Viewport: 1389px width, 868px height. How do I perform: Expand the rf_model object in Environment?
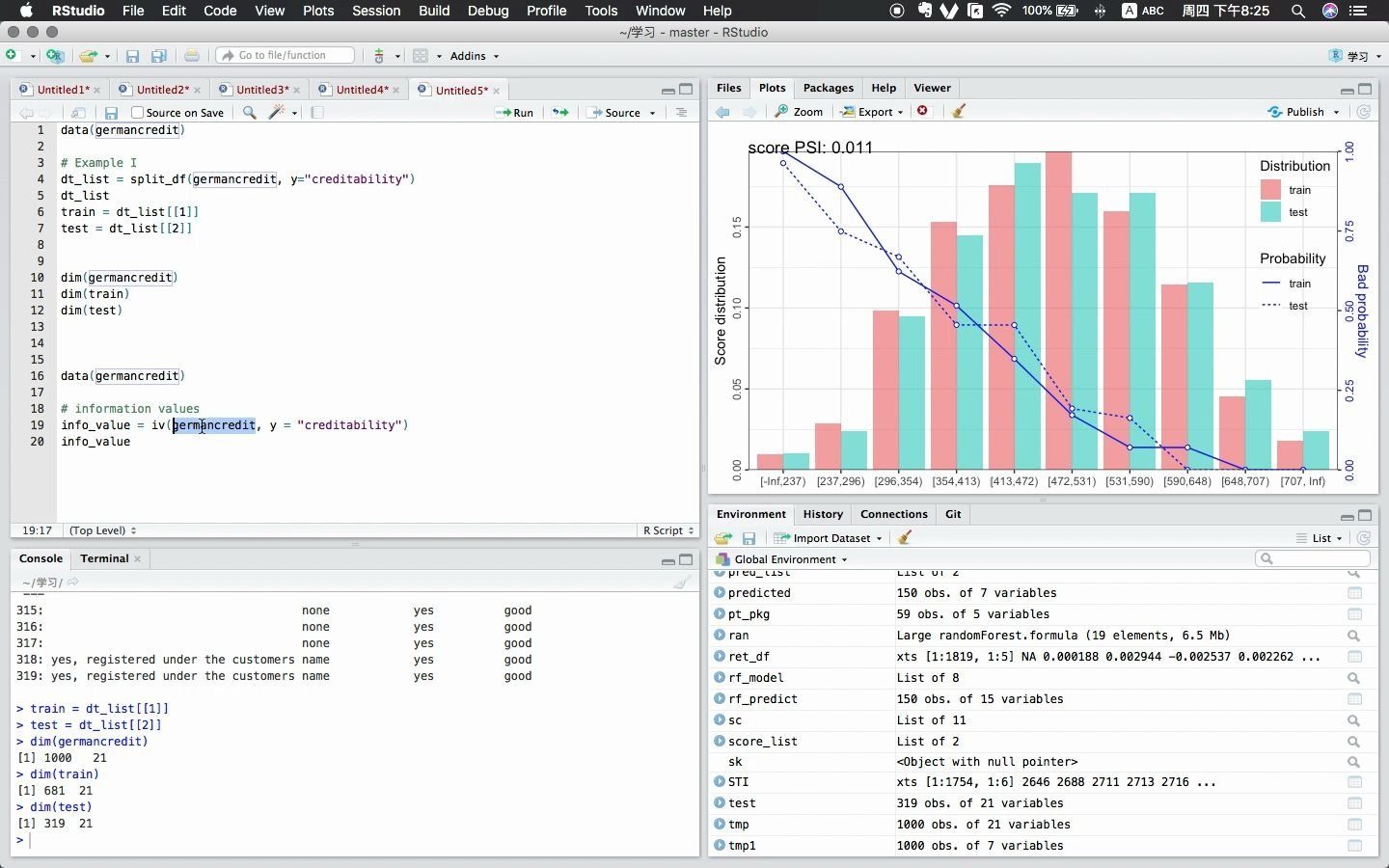720,678
